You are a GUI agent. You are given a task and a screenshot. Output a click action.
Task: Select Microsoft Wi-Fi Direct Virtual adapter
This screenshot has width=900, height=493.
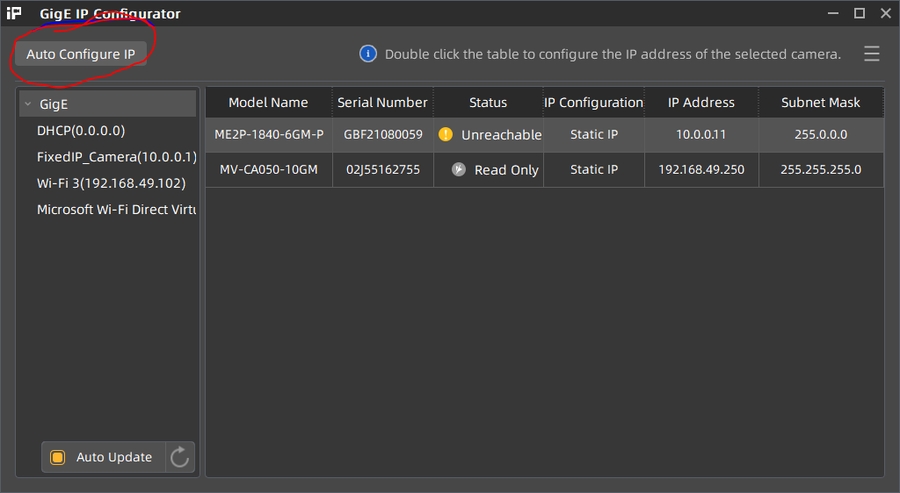(116, 210)
